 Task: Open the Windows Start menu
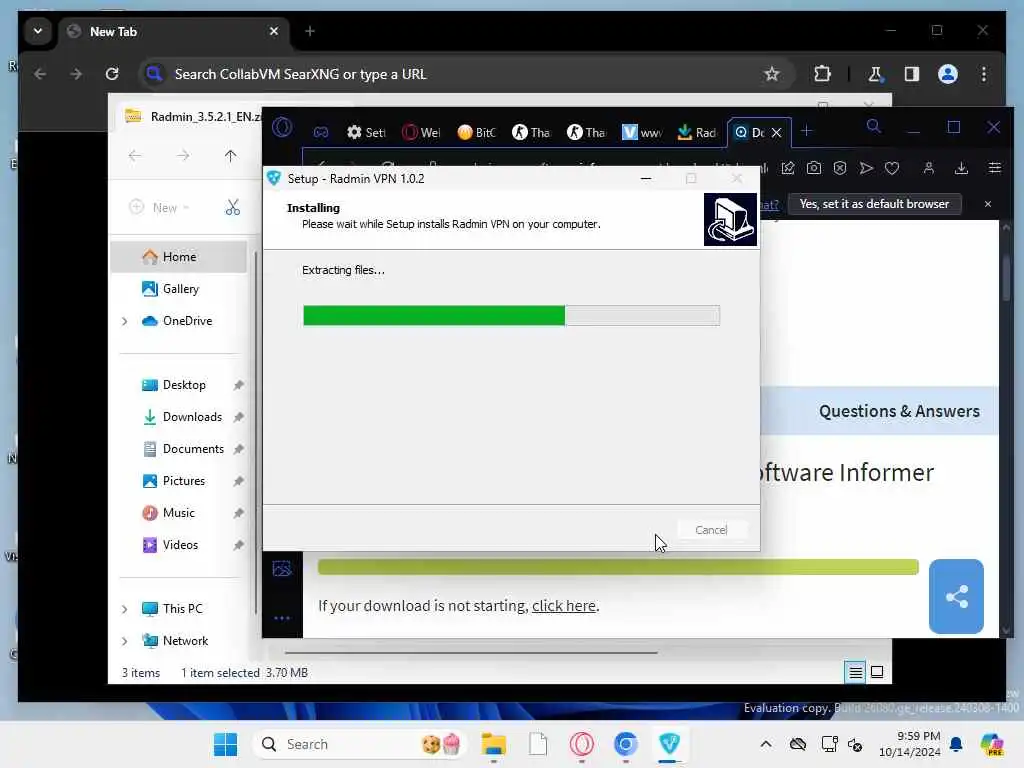click(x=226, y=744)
